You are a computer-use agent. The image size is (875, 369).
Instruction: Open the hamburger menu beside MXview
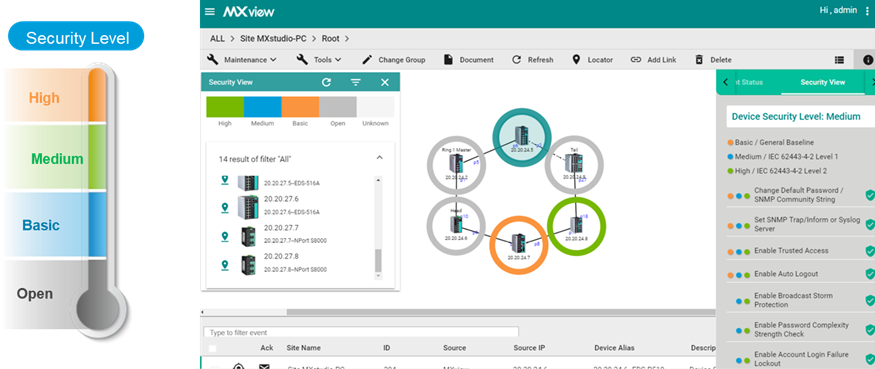click(x=210, y=11)
